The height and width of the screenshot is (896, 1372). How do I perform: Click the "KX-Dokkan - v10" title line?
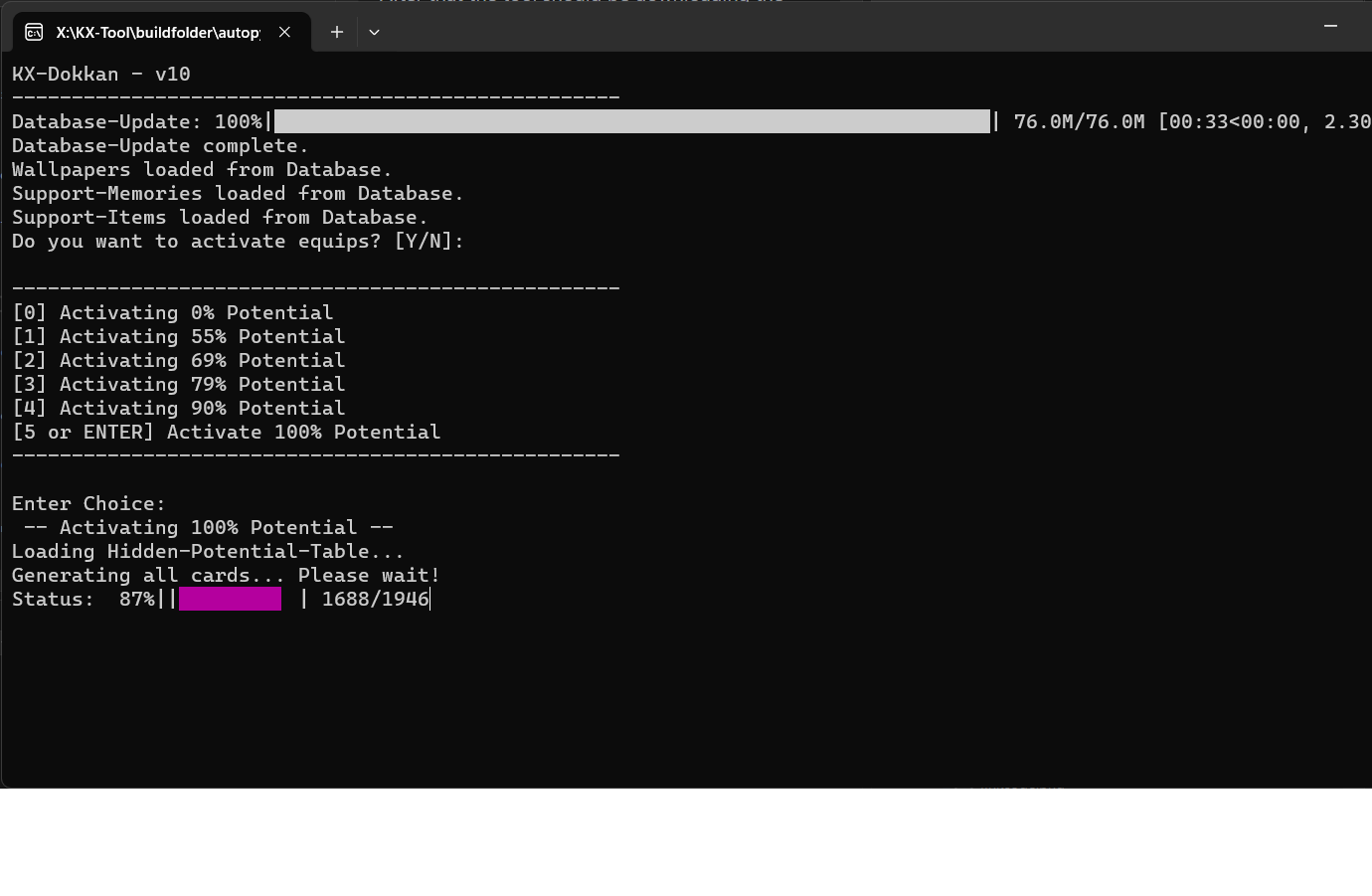101,74
